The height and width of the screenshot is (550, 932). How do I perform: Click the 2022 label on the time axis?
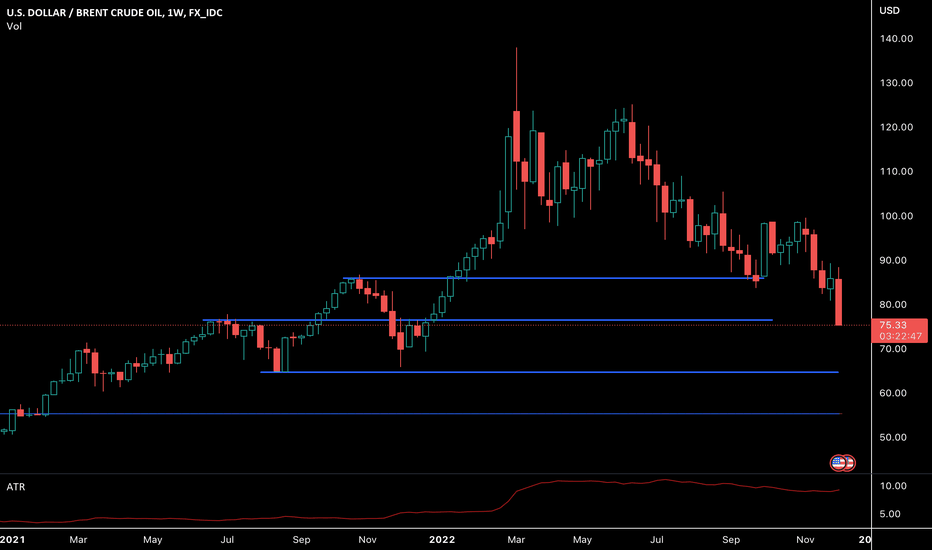(x=442, y=539)
